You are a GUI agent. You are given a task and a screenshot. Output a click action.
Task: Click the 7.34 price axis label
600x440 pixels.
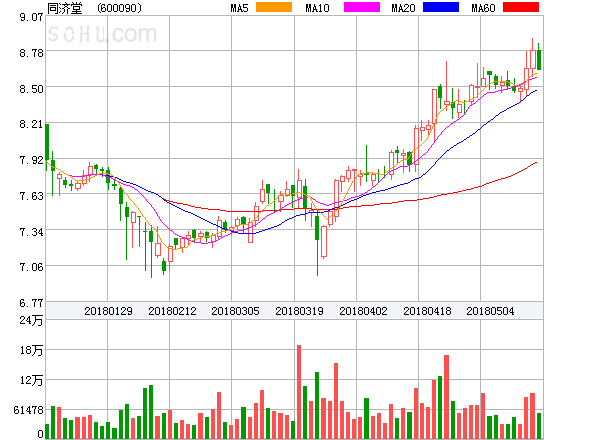click(x=31, y=232)
